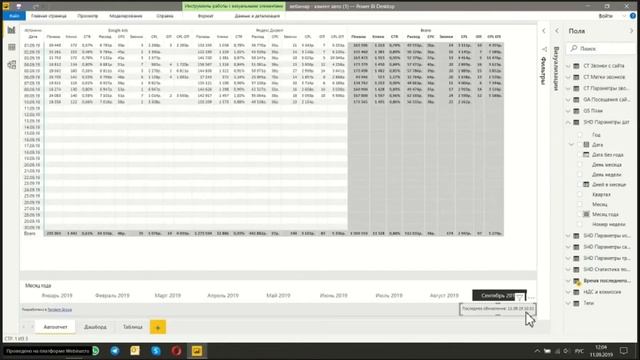Open the yellow Outlook taskbar icon
The image size is (640, 360).
click(x=135, y=351)
